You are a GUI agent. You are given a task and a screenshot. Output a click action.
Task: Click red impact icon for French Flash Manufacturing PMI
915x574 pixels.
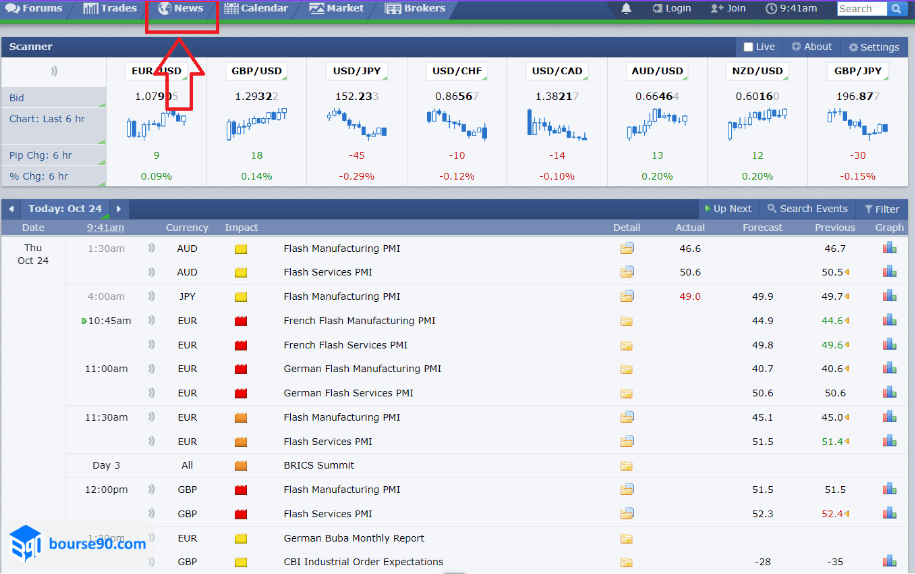(x=241, y=321)
